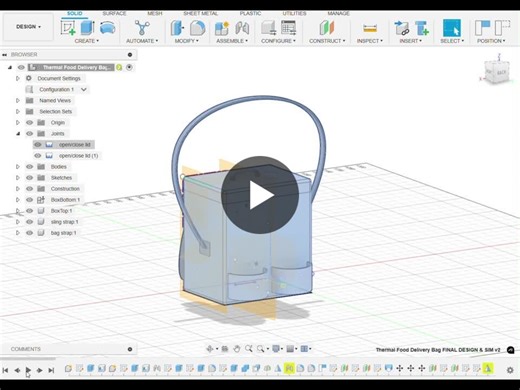The height and width of the screenshot is (390, 520).
Task: Expand Document Settings node
Action: pyautogui.click(x=18, y=78)
